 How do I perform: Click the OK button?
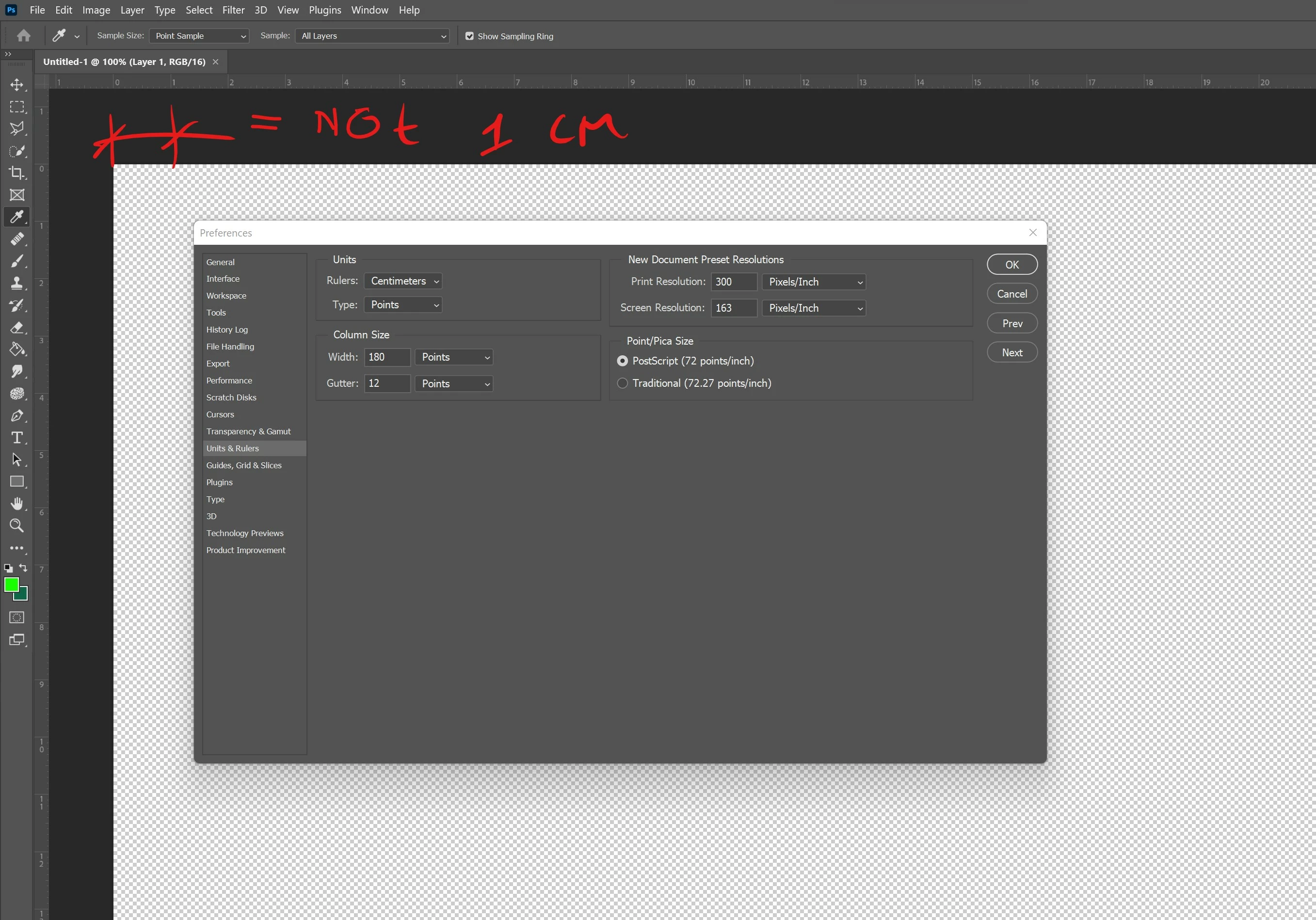coord(1011,265)
